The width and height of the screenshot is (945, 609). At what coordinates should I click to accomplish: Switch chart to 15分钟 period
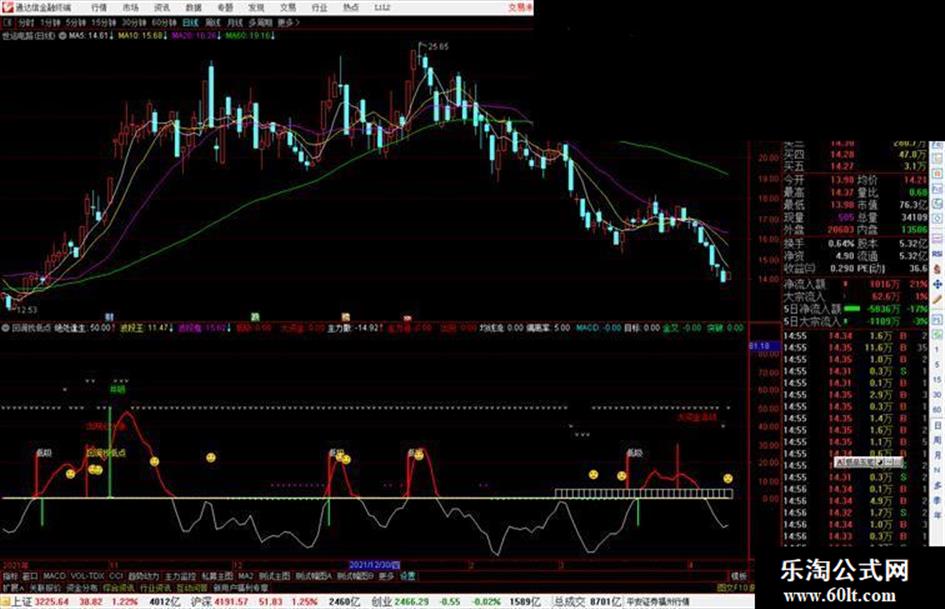click(x=104, y=22)
